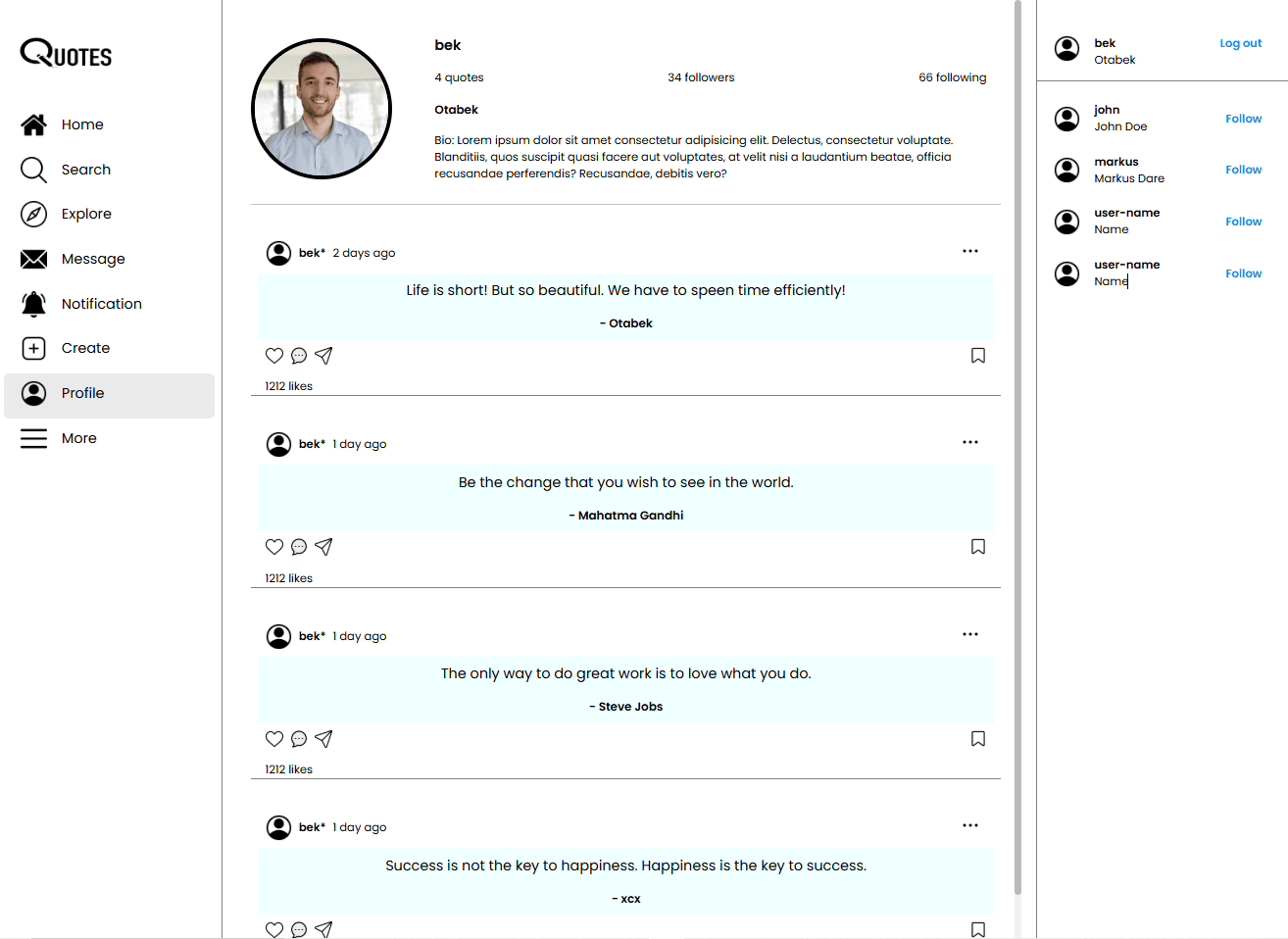Open the More hamburger menu icon
This screenshot has width=1288, height=939.
coord(33,438)
